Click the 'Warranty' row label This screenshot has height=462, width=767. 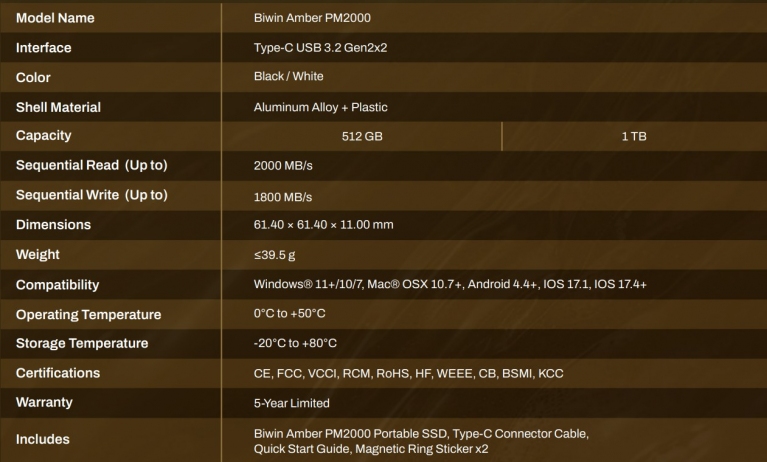pyautogui.click(x=44, y=402)
